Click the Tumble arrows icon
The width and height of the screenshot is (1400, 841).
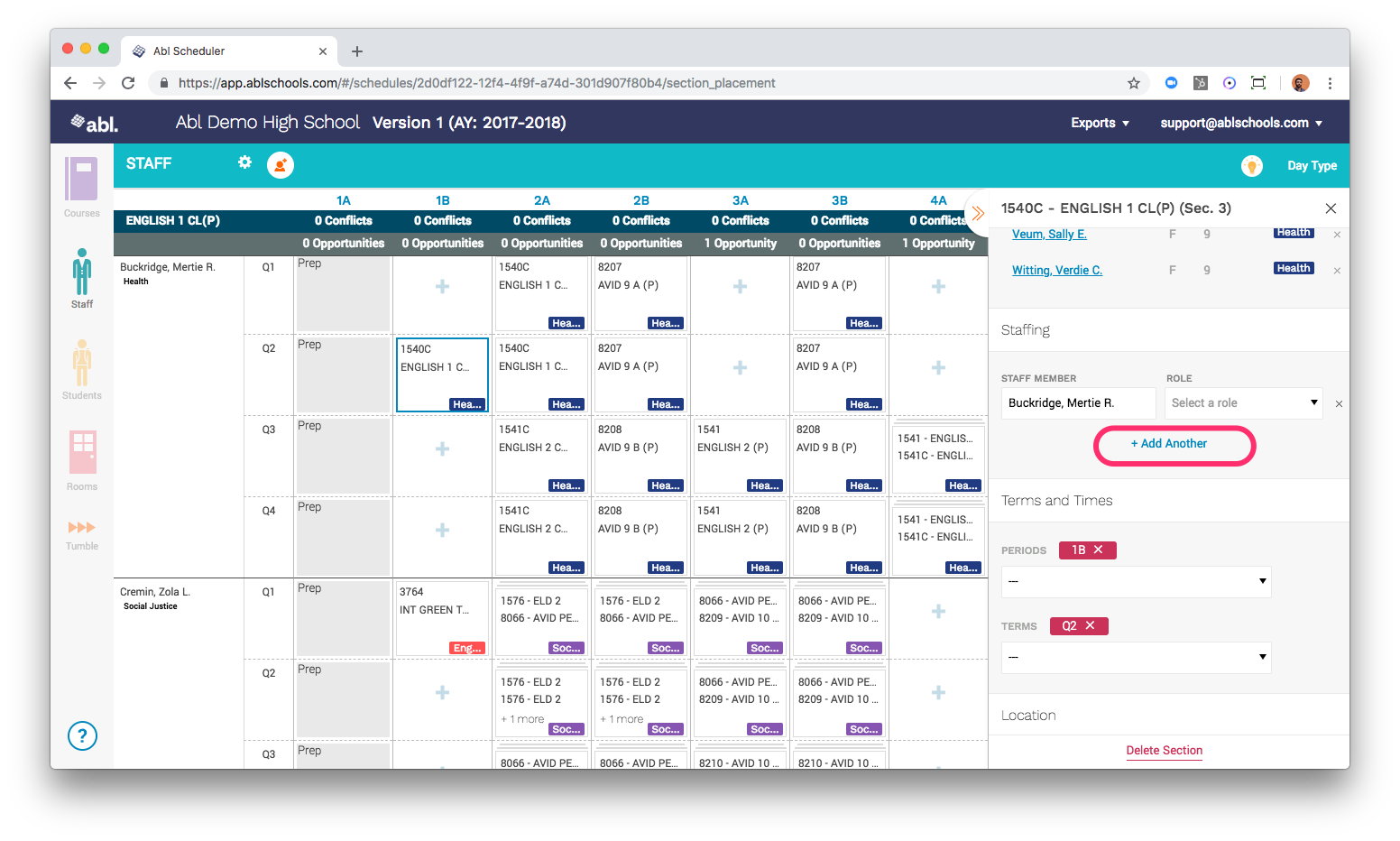[x=81, y=528]
